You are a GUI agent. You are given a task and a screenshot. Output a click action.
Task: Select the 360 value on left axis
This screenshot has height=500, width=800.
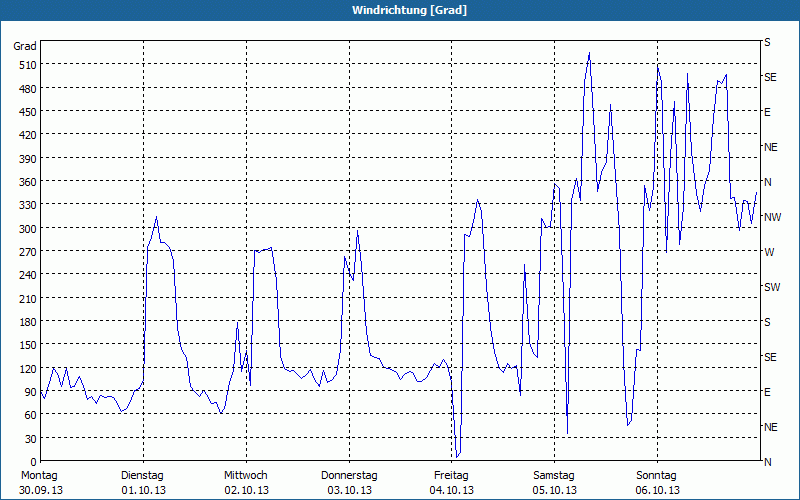[28, 182]
